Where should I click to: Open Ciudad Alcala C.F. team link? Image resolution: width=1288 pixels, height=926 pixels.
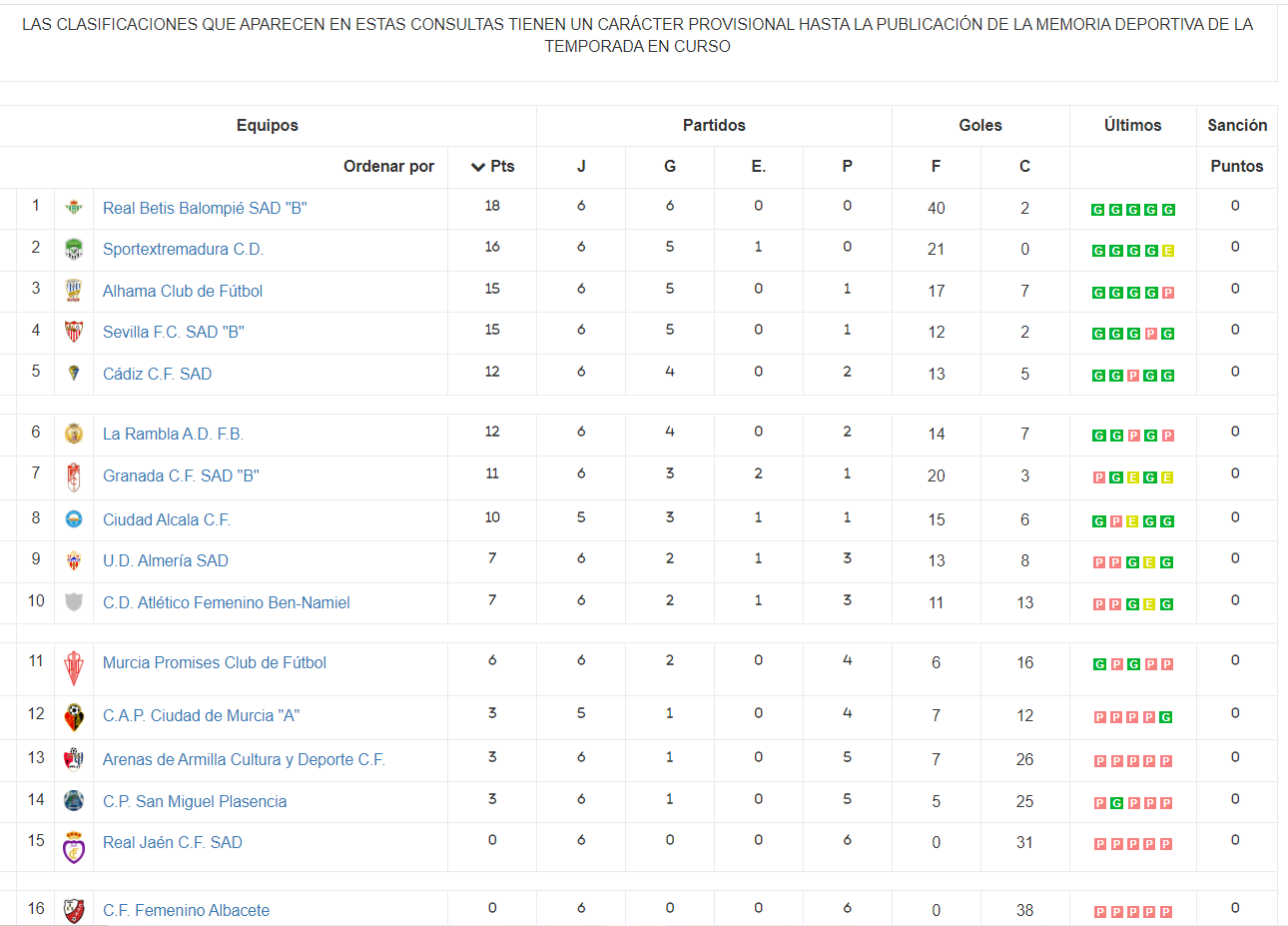pyautogui.click(x=167, y=519)
